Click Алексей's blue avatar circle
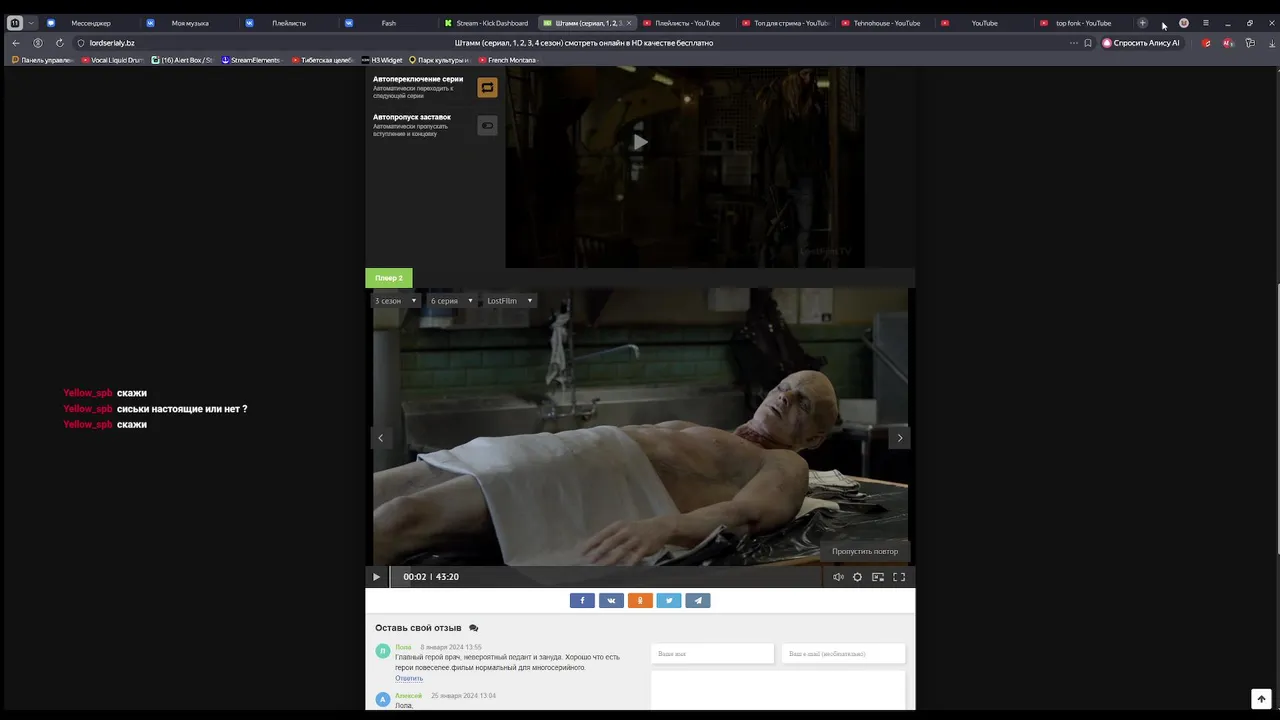The image size is (1280, 720). click(x=382, y=700)
